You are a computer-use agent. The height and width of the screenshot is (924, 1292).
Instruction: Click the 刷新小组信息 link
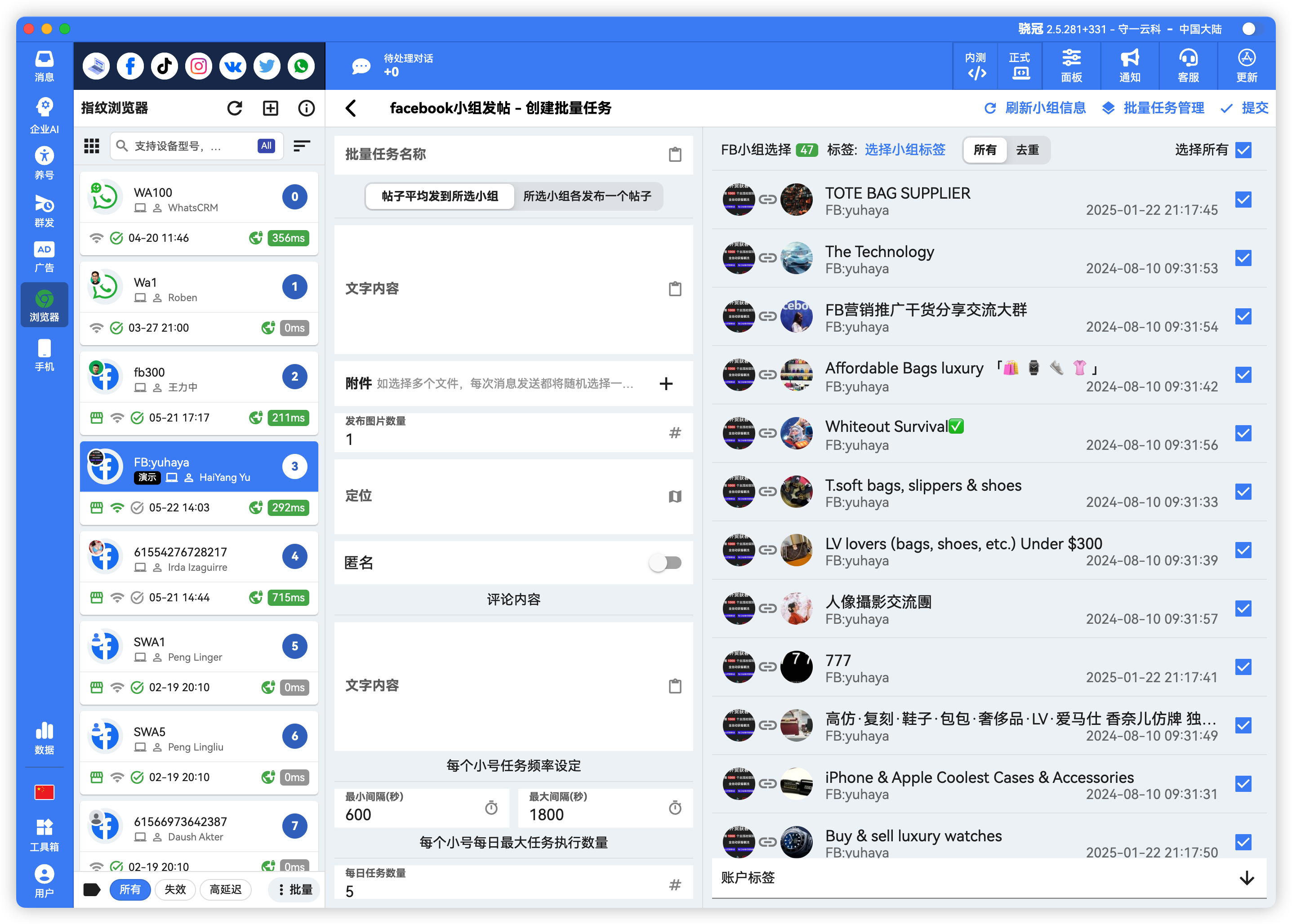[x=1045, y=108]
